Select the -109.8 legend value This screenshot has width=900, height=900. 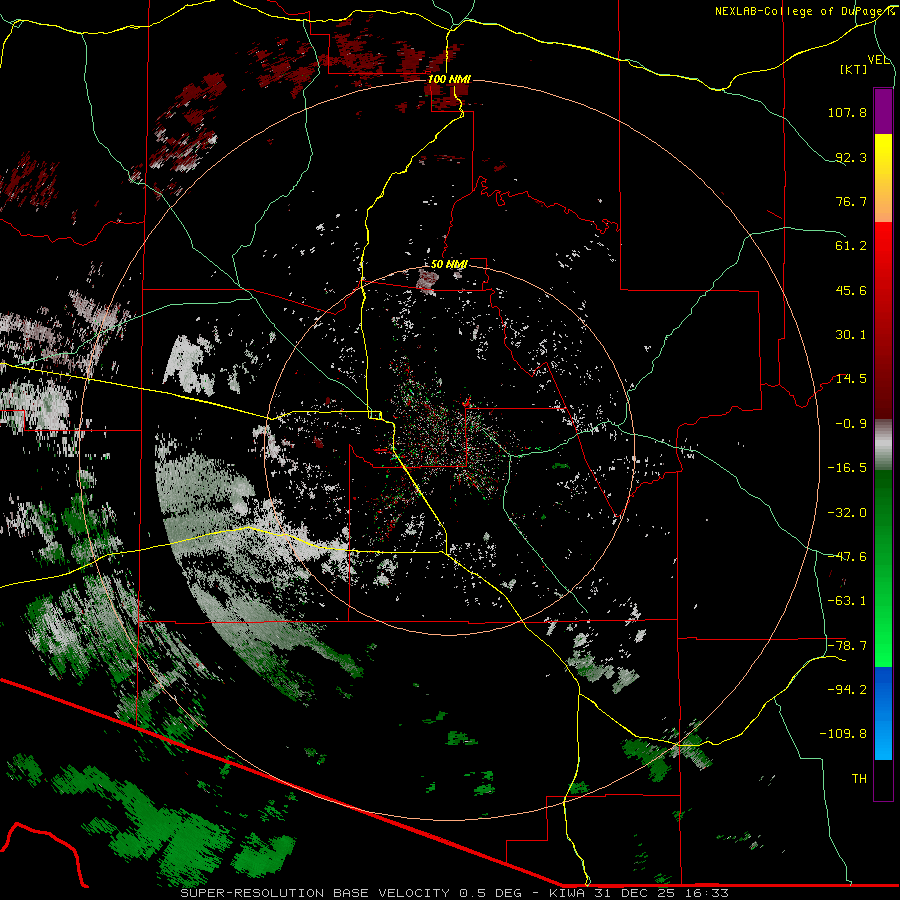(843, 734)
